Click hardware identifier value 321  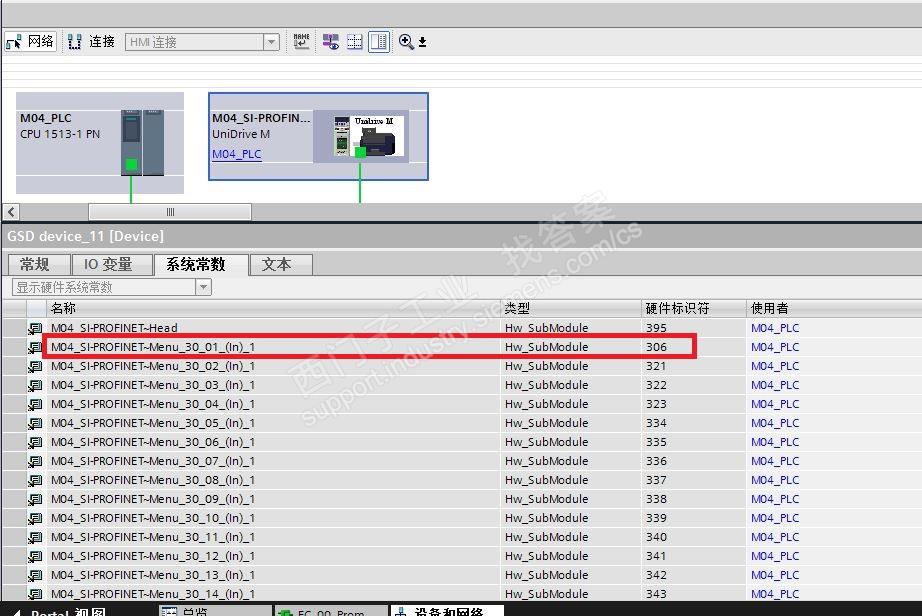(x=656, y=366)
